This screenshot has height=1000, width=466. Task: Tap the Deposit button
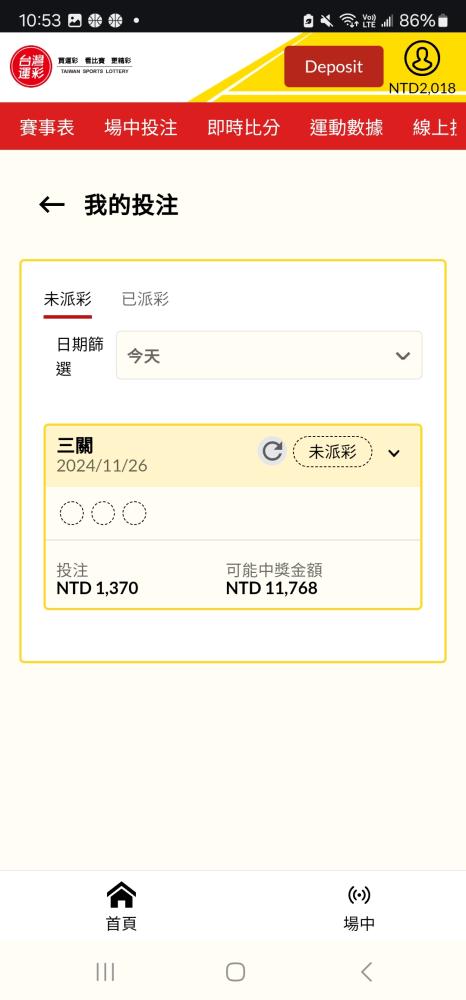pyautogui.click(x=333, y=66)
